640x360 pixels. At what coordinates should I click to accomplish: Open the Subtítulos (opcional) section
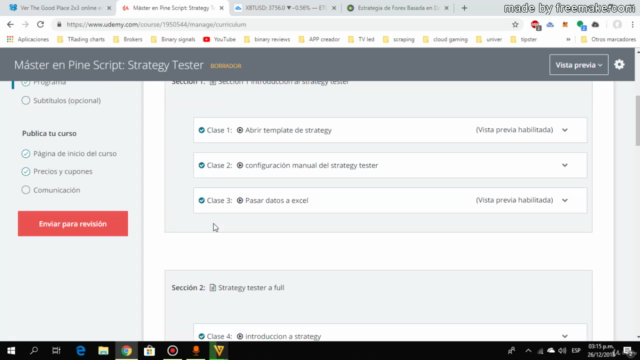[x=67, y=100]
